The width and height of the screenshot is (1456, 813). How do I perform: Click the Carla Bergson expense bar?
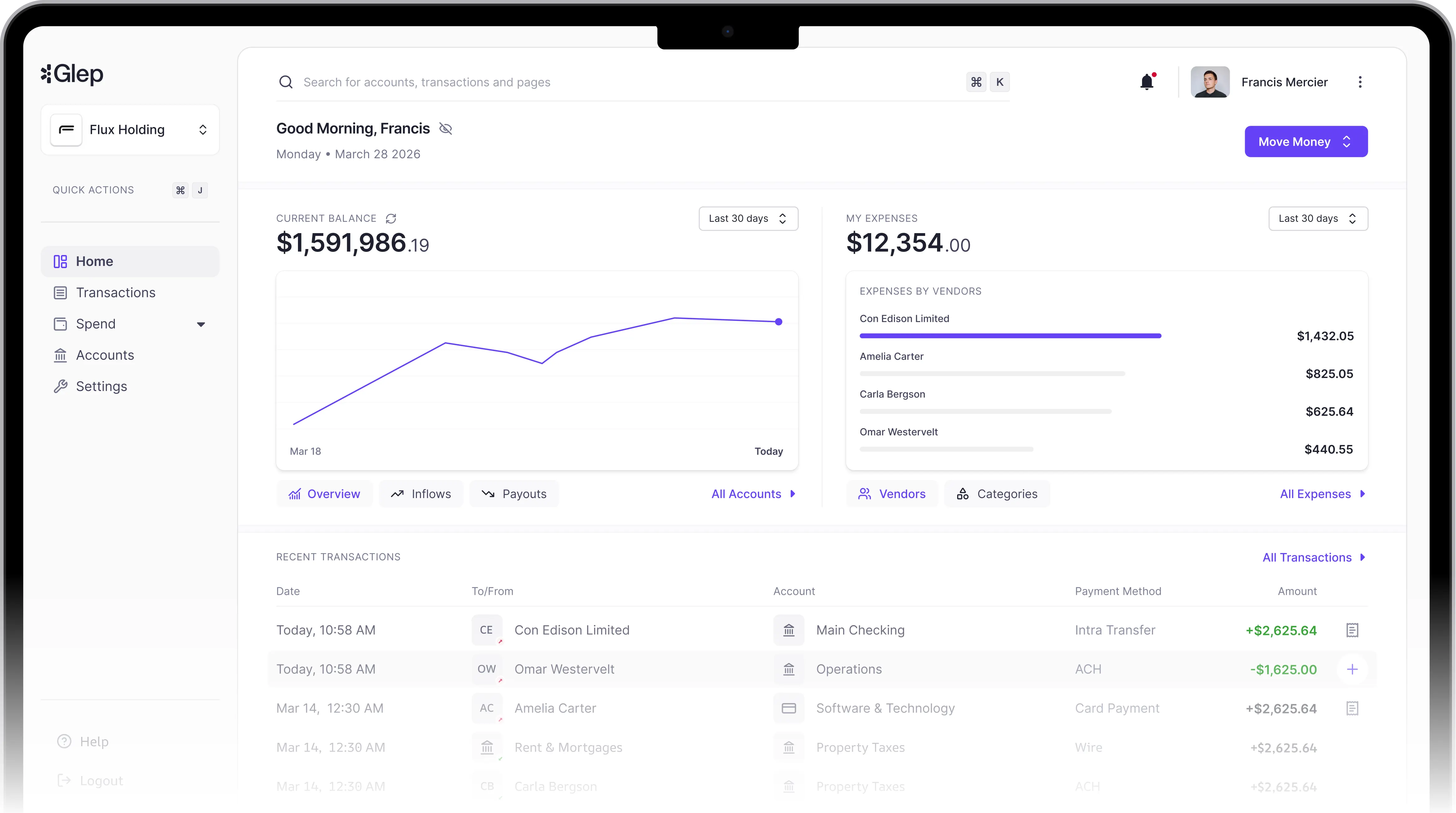[985, 412]
